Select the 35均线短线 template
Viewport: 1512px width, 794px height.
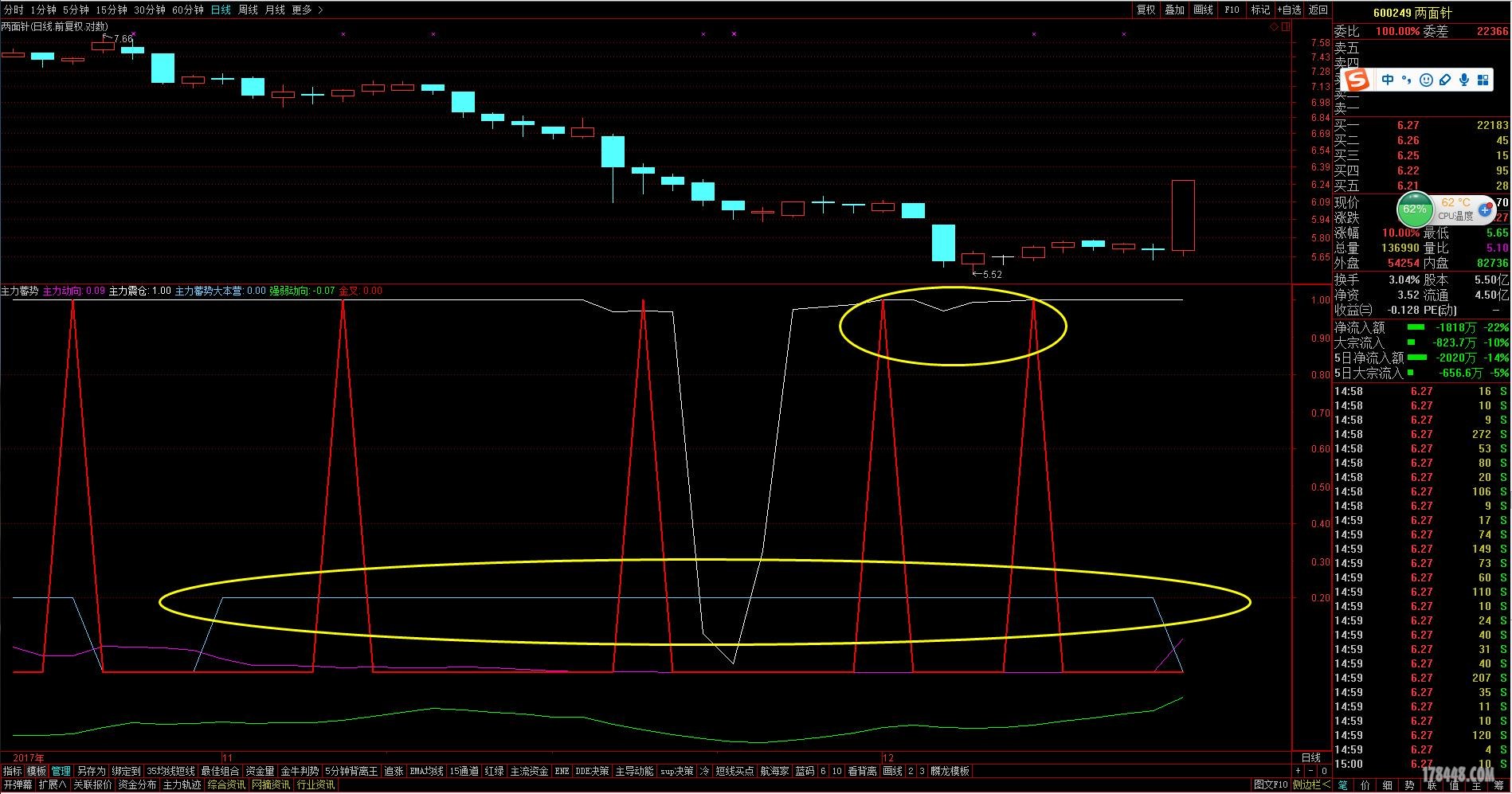point(170,771)
